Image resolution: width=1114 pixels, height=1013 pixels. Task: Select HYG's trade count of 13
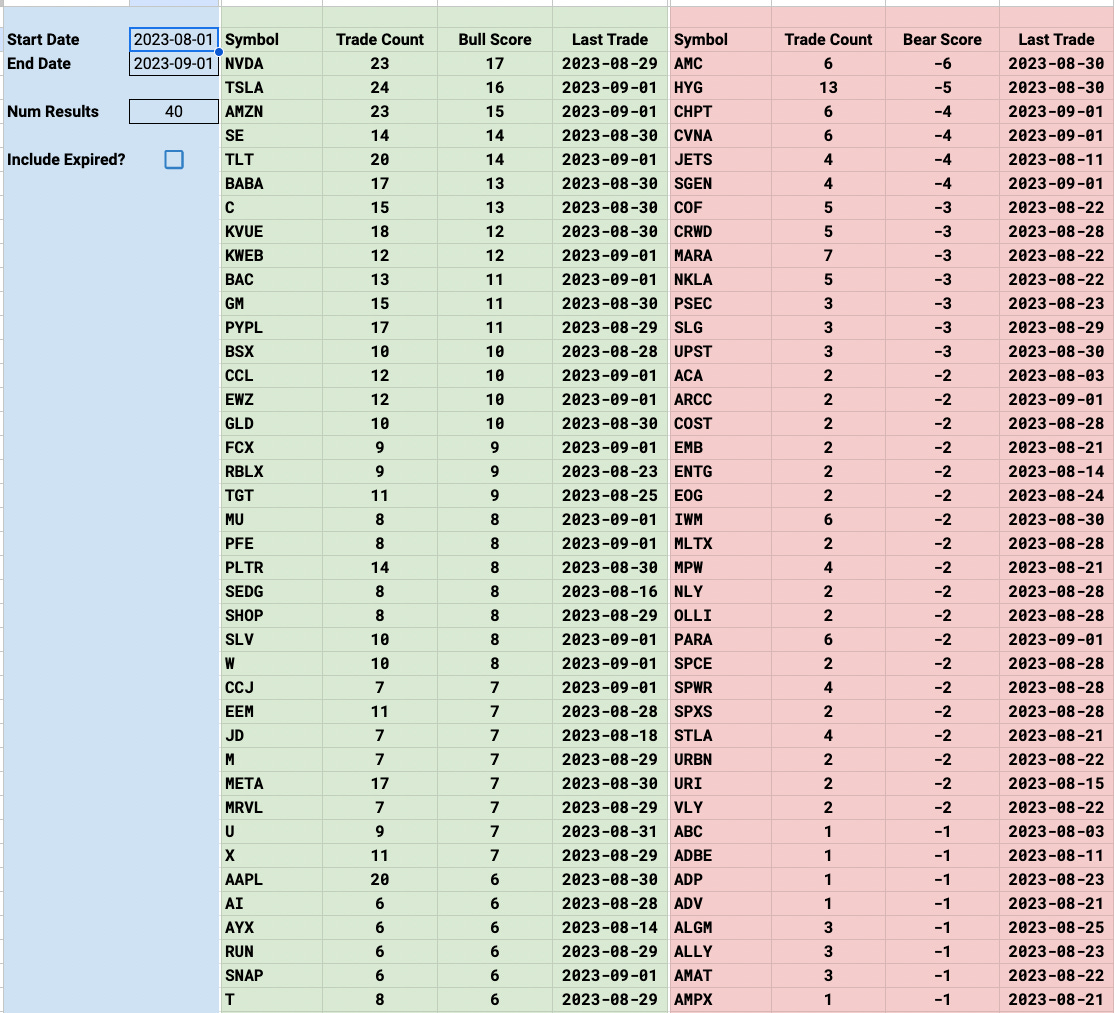(828, 87)
